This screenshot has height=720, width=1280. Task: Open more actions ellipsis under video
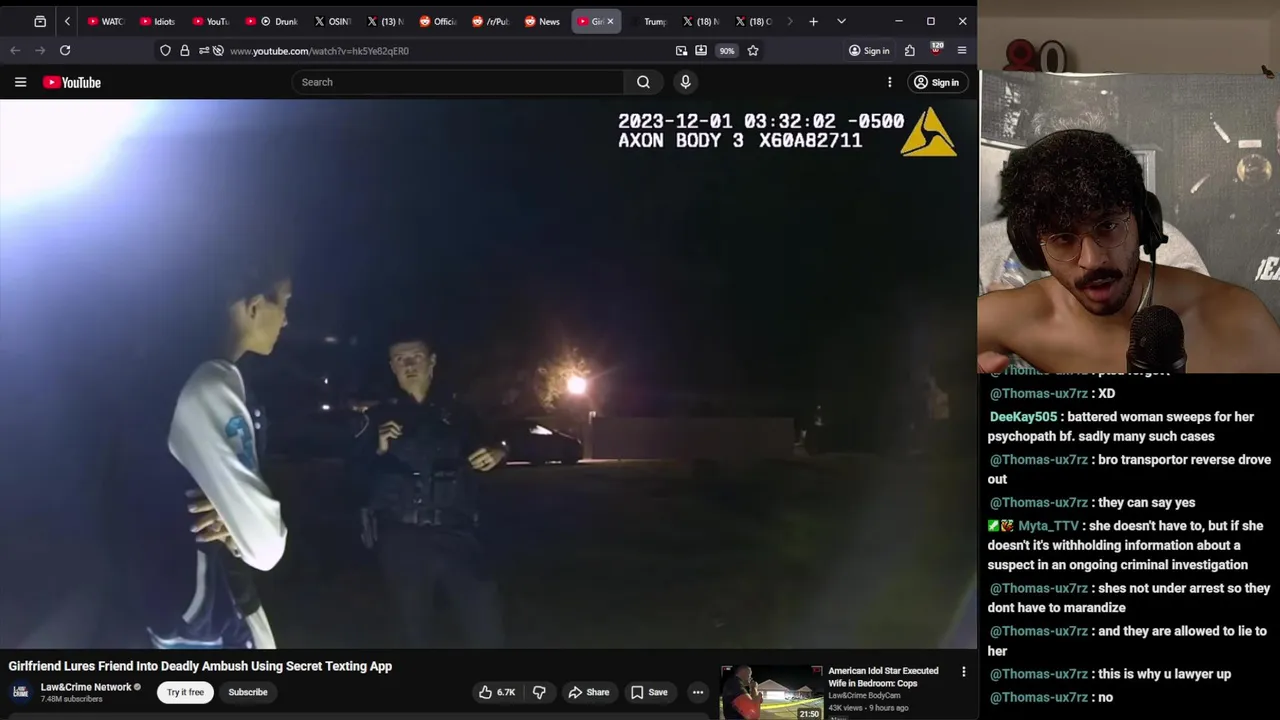(698, 692)
